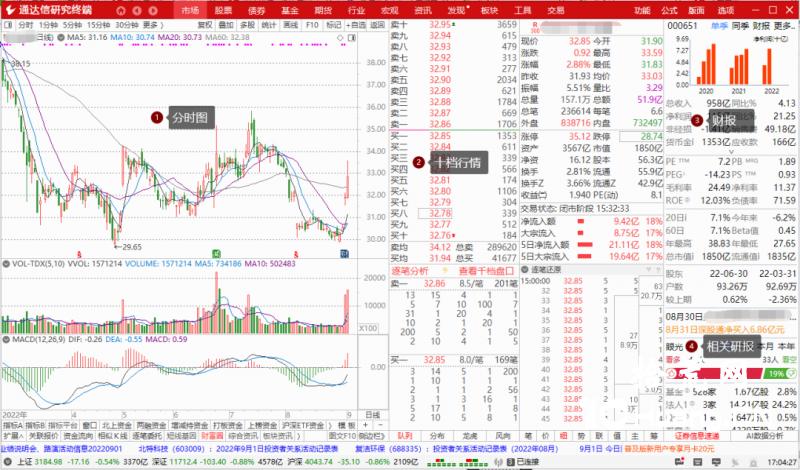The height and width of the screenshot is (470, 800).
Task: Open the 逐笔还原 panel dropdown arrow
Action: [650, 269]
